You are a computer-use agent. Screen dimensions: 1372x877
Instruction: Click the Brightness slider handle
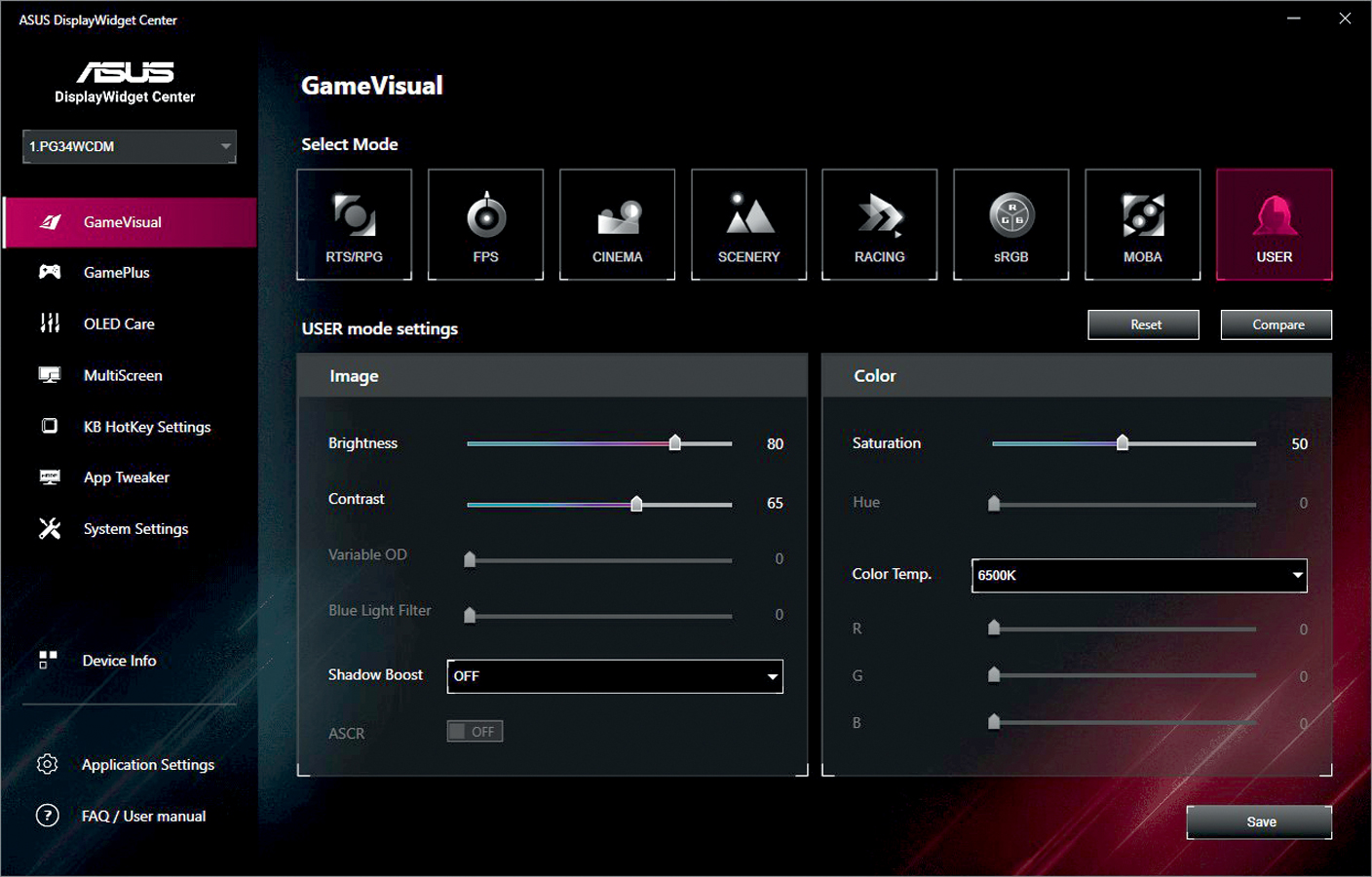pyautogui.click(x=675, y=443)
